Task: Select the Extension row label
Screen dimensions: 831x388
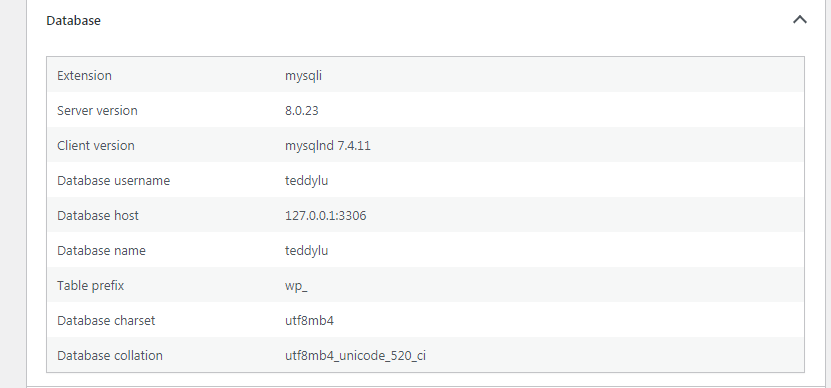Action: pyautogui.click(x=84, y=75)
